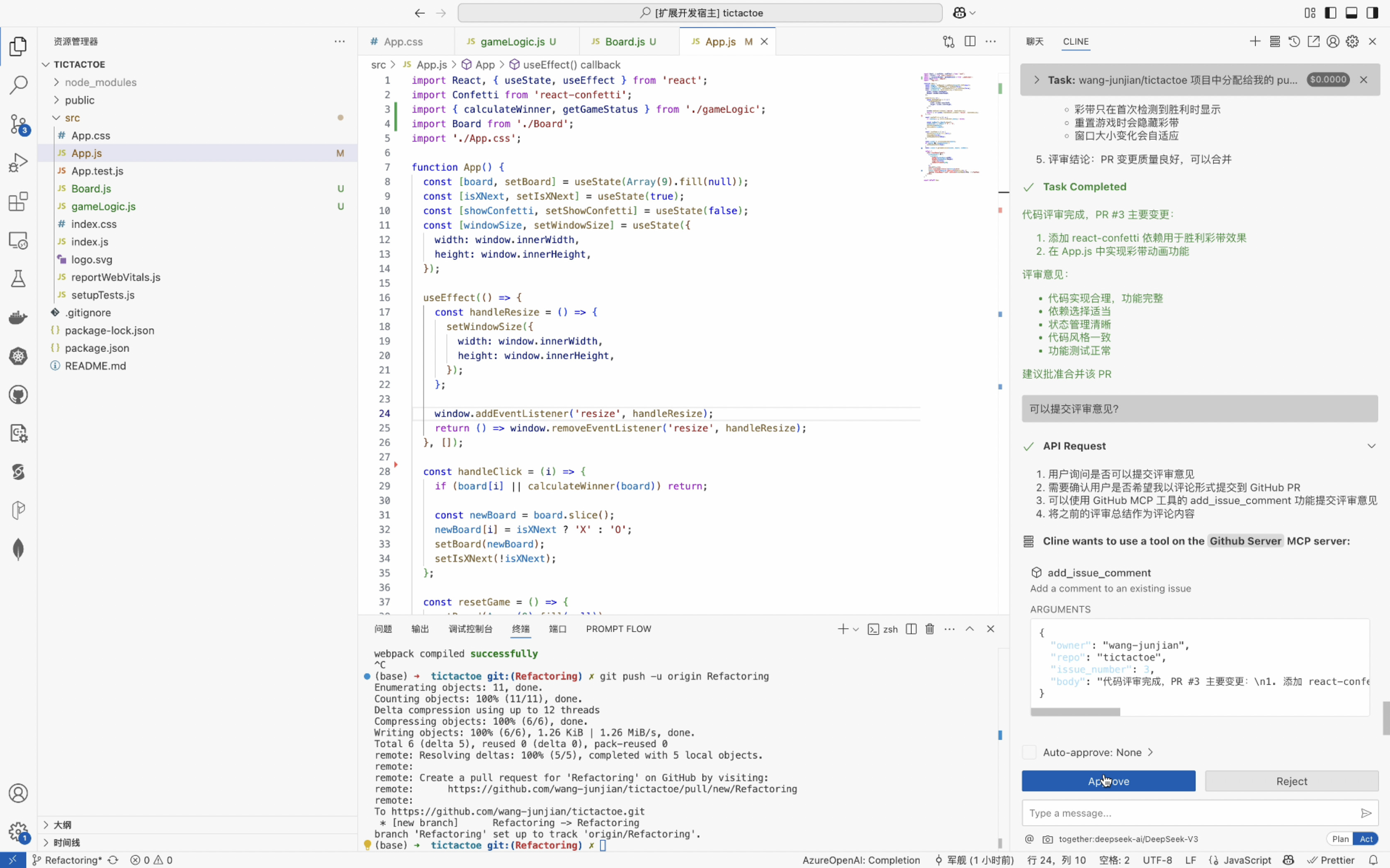This screenshot has width=1390, height=868.
Task: Switch Cline to Act mode
Action: tap(1366, 839)
